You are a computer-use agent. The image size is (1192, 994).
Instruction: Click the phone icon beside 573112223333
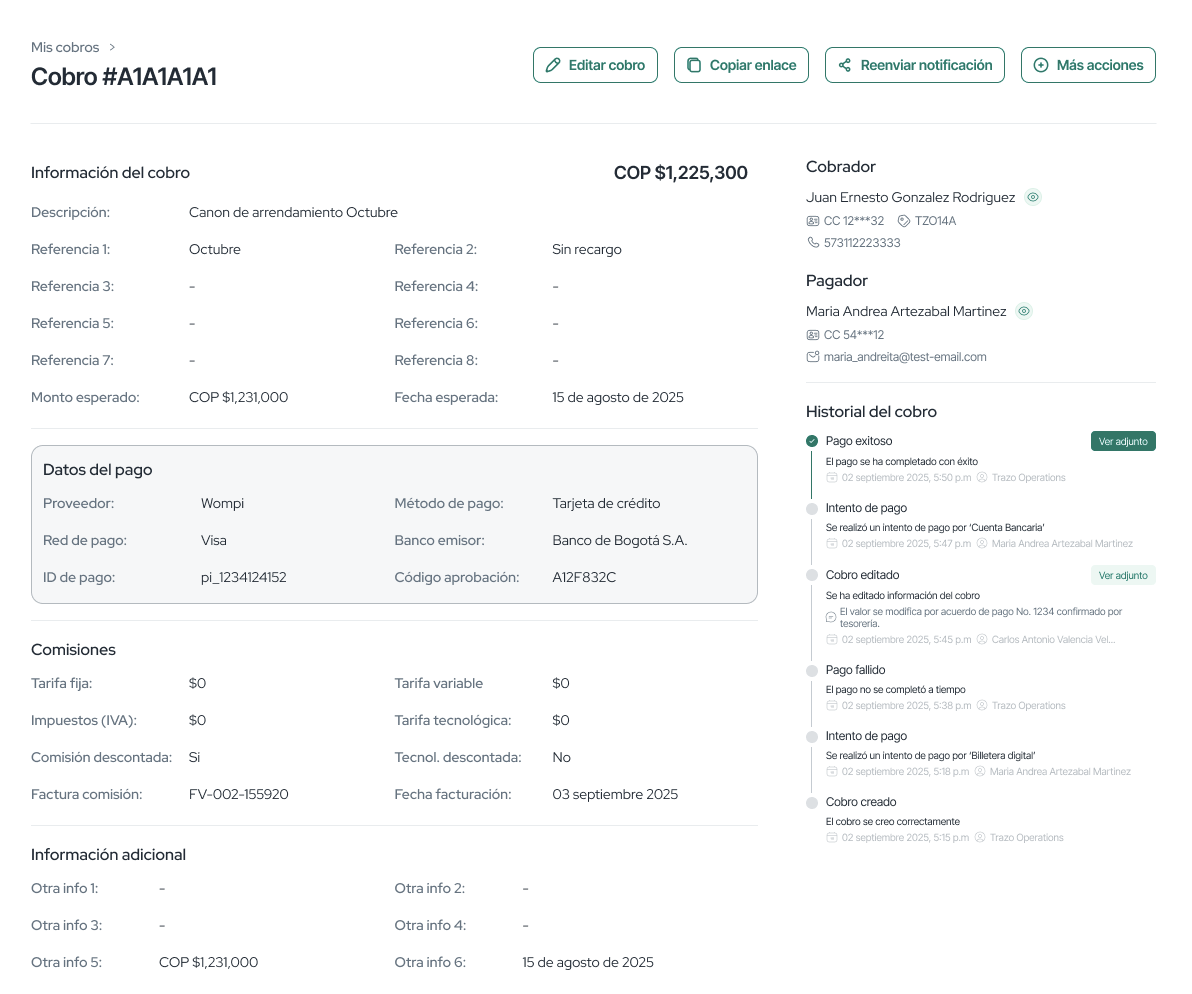coord(813,243)
